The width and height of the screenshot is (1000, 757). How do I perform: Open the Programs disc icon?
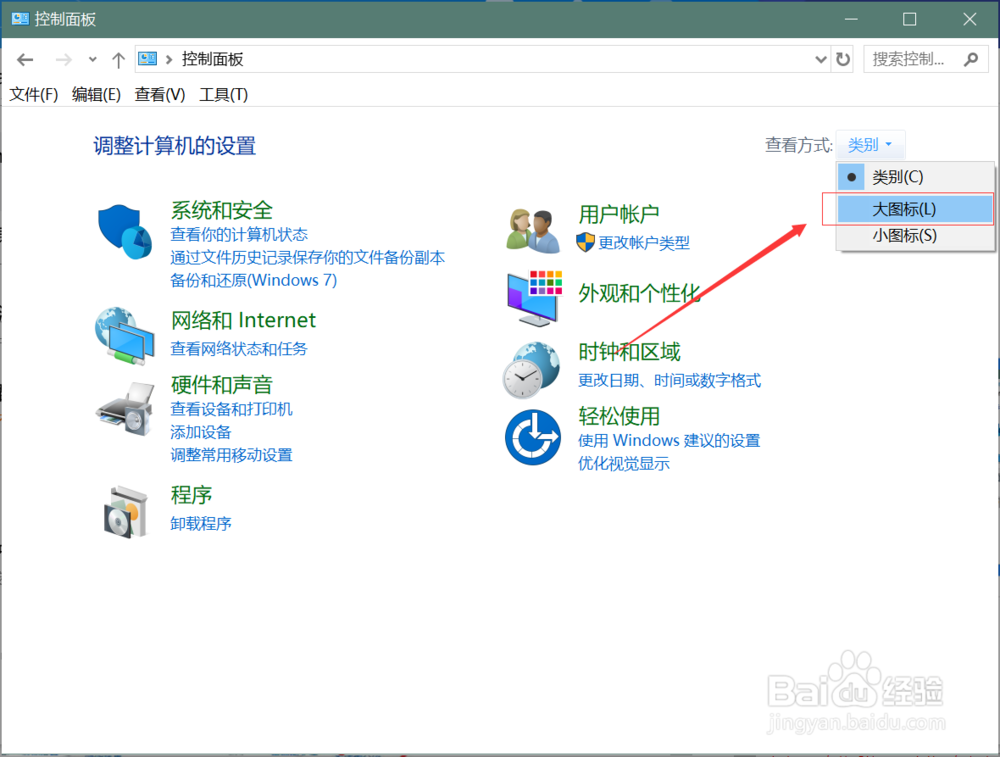point(126,511)
